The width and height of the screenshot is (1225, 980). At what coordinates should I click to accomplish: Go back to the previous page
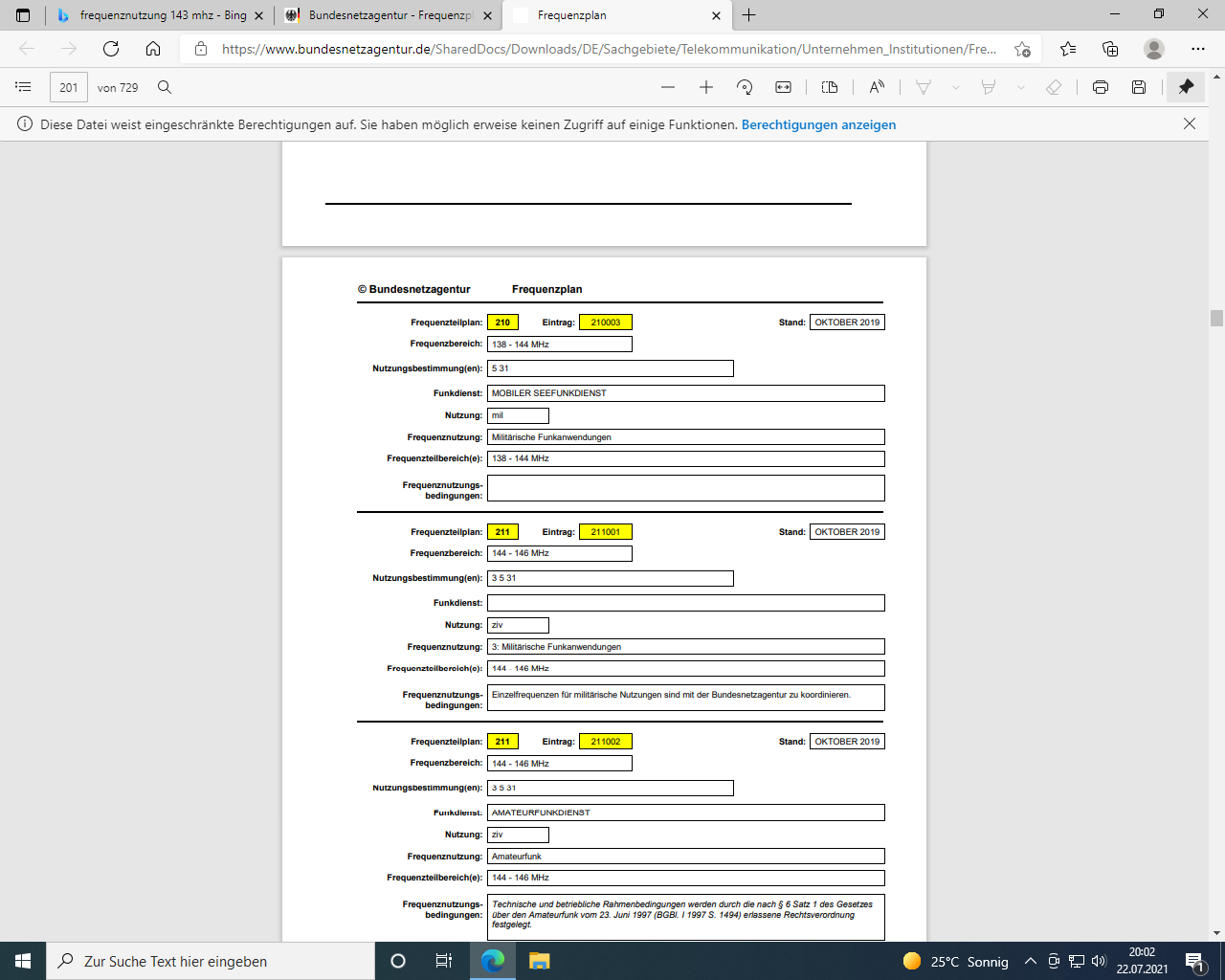pos(27,49)
